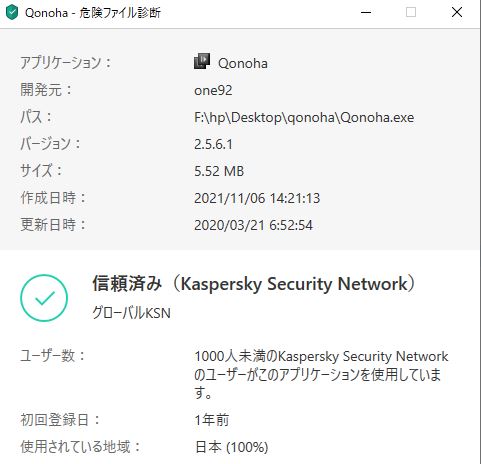Click the creation date 2021/11/06 value
481x464 pixels.
(x=257, y=198)
